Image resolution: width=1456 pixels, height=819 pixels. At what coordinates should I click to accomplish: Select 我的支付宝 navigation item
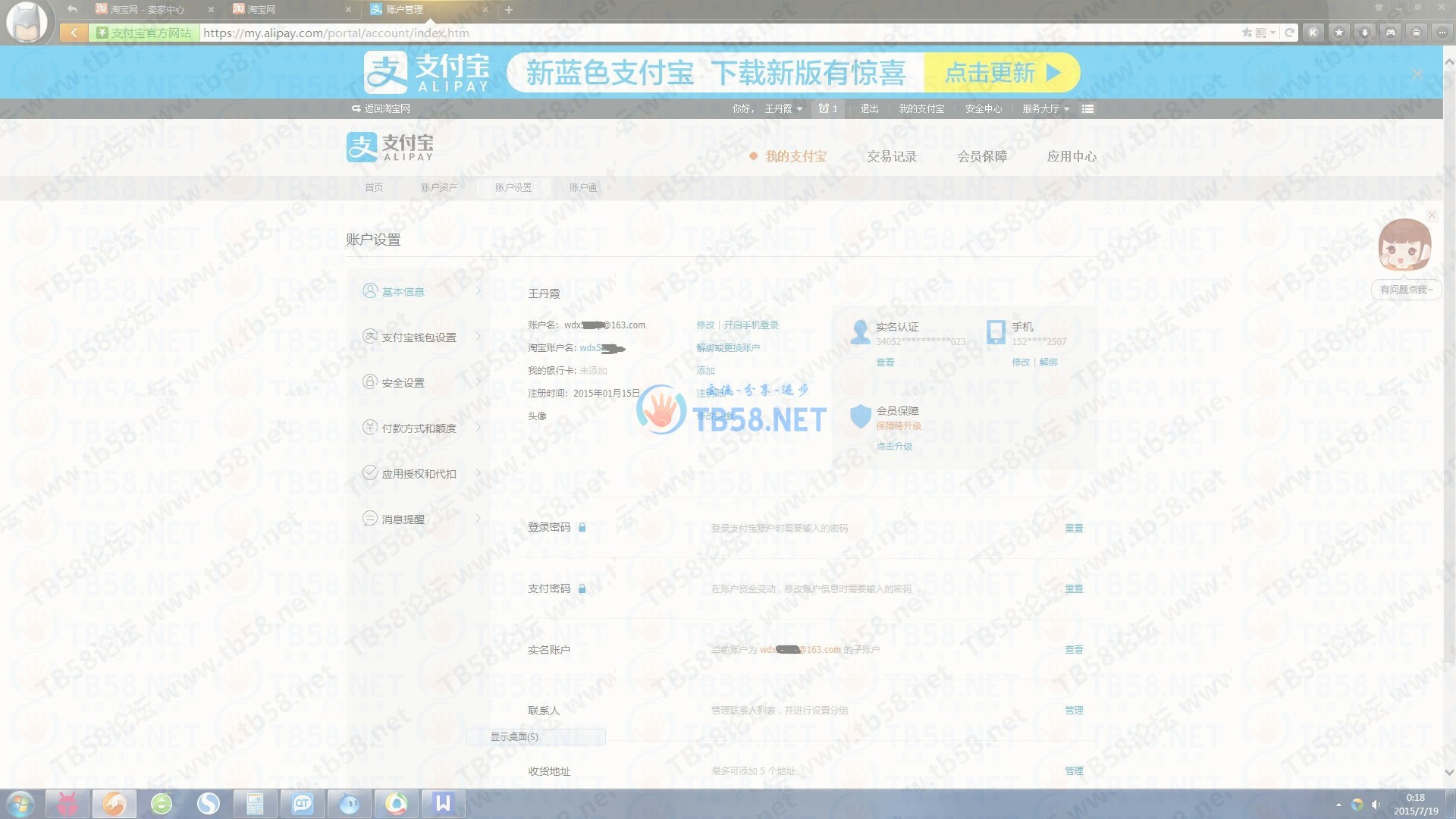click(x=795, y=156)
